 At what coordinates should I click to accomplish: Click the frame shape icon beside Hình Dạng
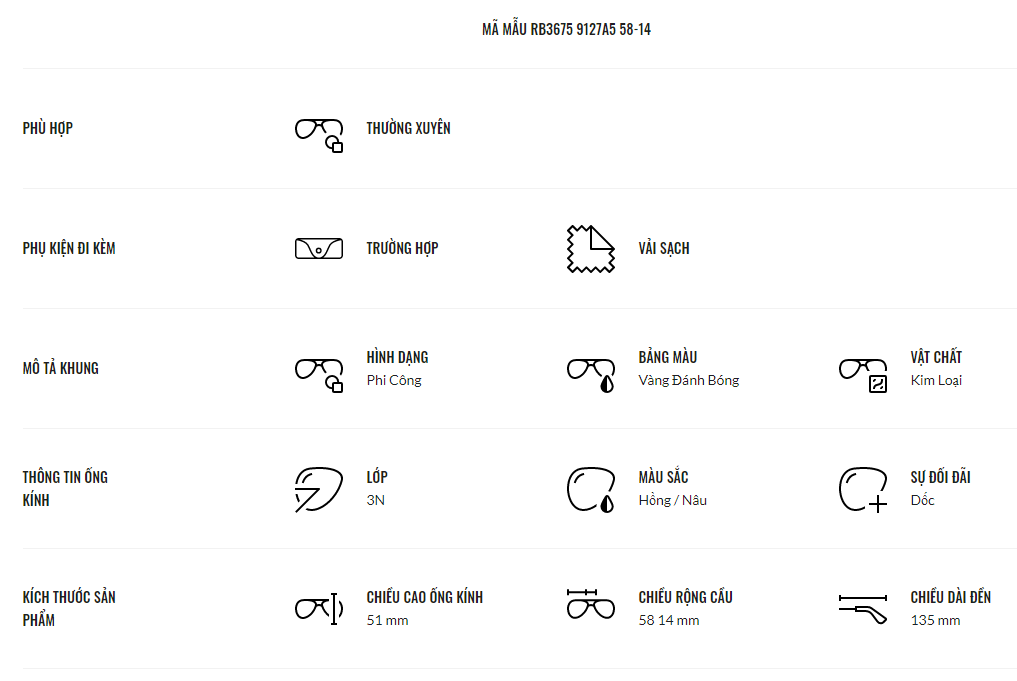(319, 373)
